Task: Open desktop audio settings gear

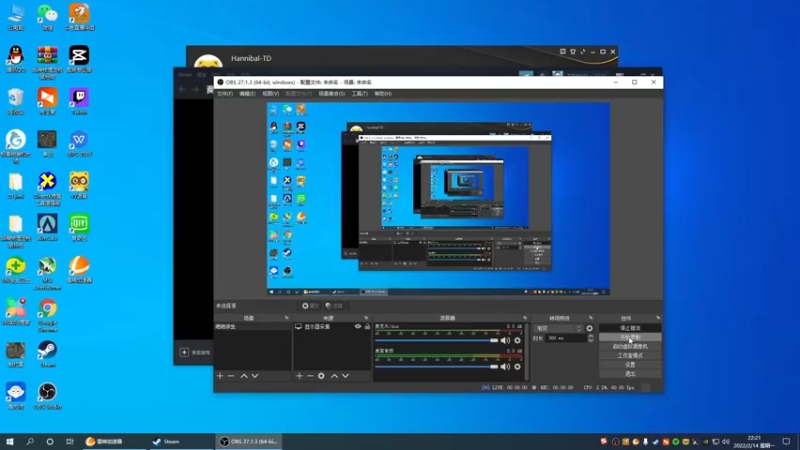Action: tap(517, 366)
